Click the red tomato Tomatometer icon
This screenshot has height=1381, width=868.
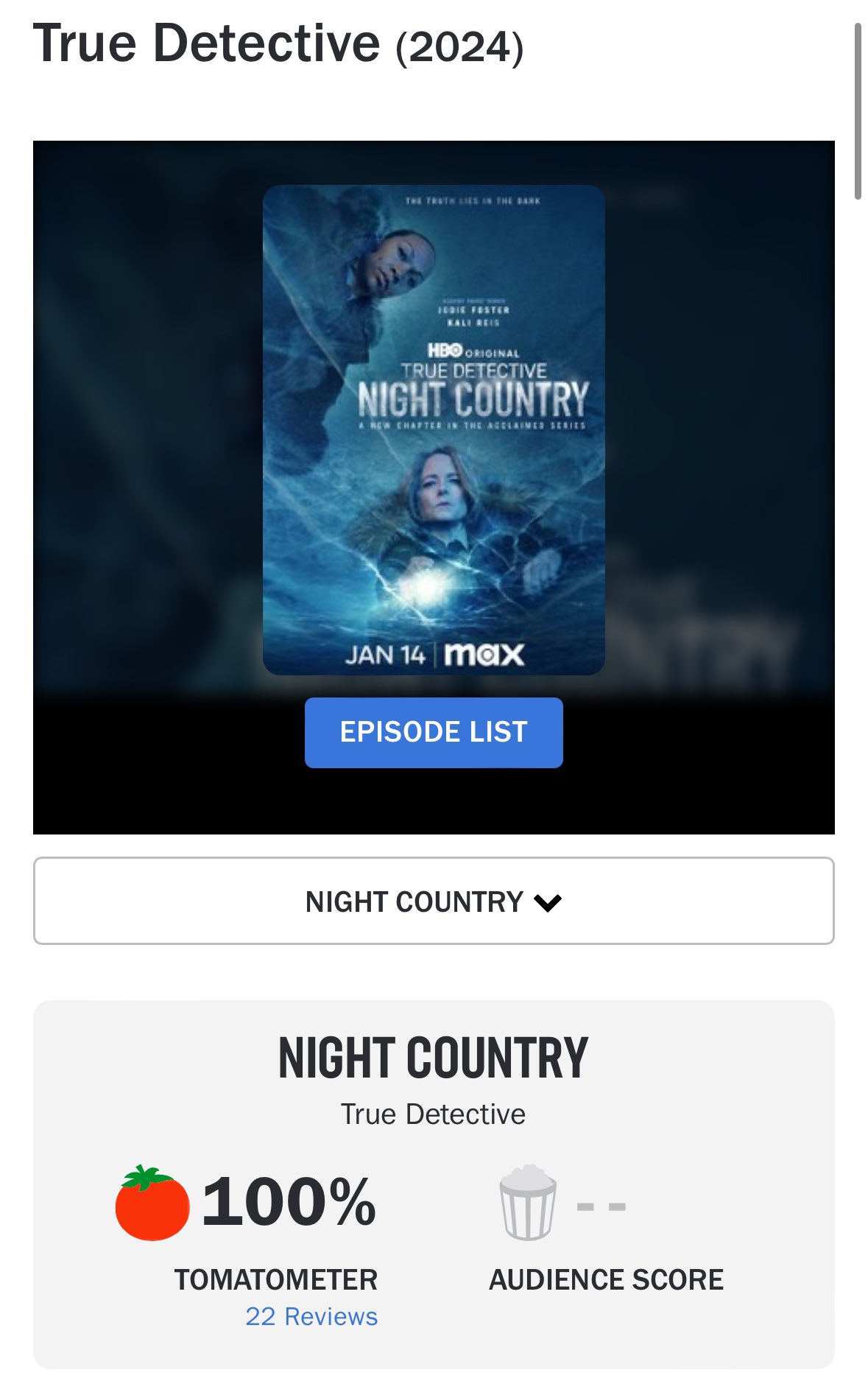coord(152,1203)
